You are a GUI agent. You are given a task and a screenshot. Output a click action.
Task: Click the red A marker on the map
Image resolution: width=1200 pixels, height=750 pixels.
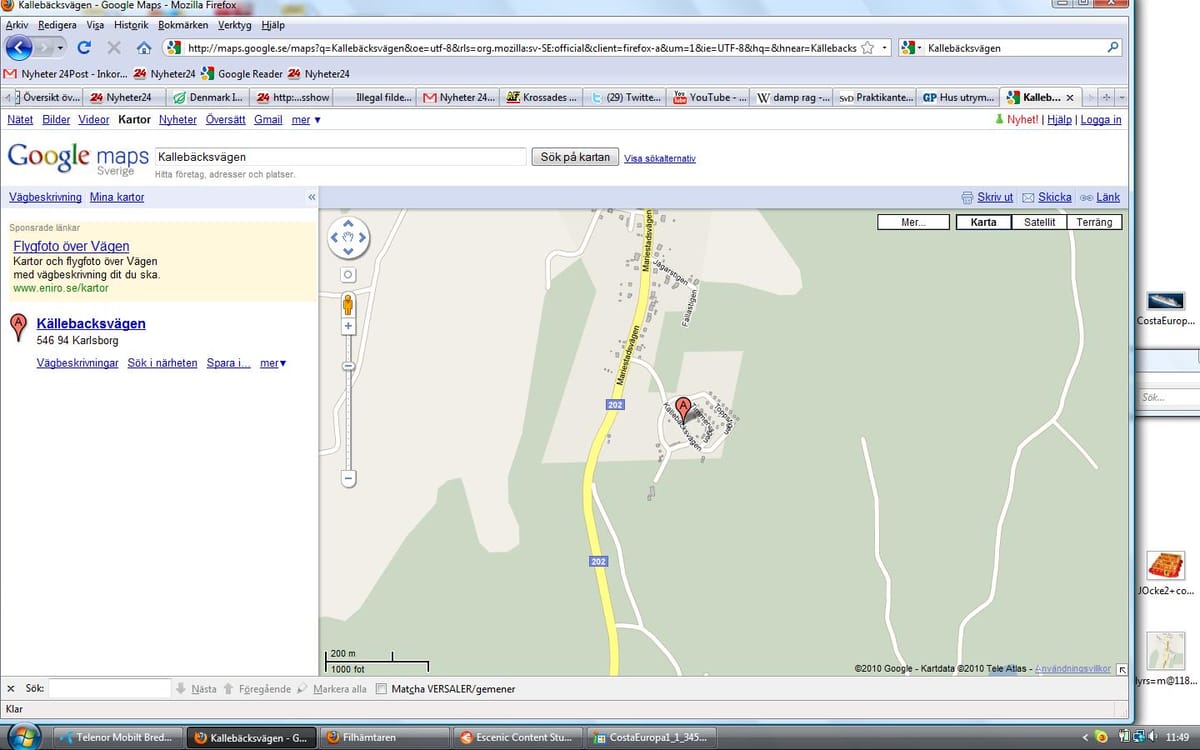coord(684,408)
